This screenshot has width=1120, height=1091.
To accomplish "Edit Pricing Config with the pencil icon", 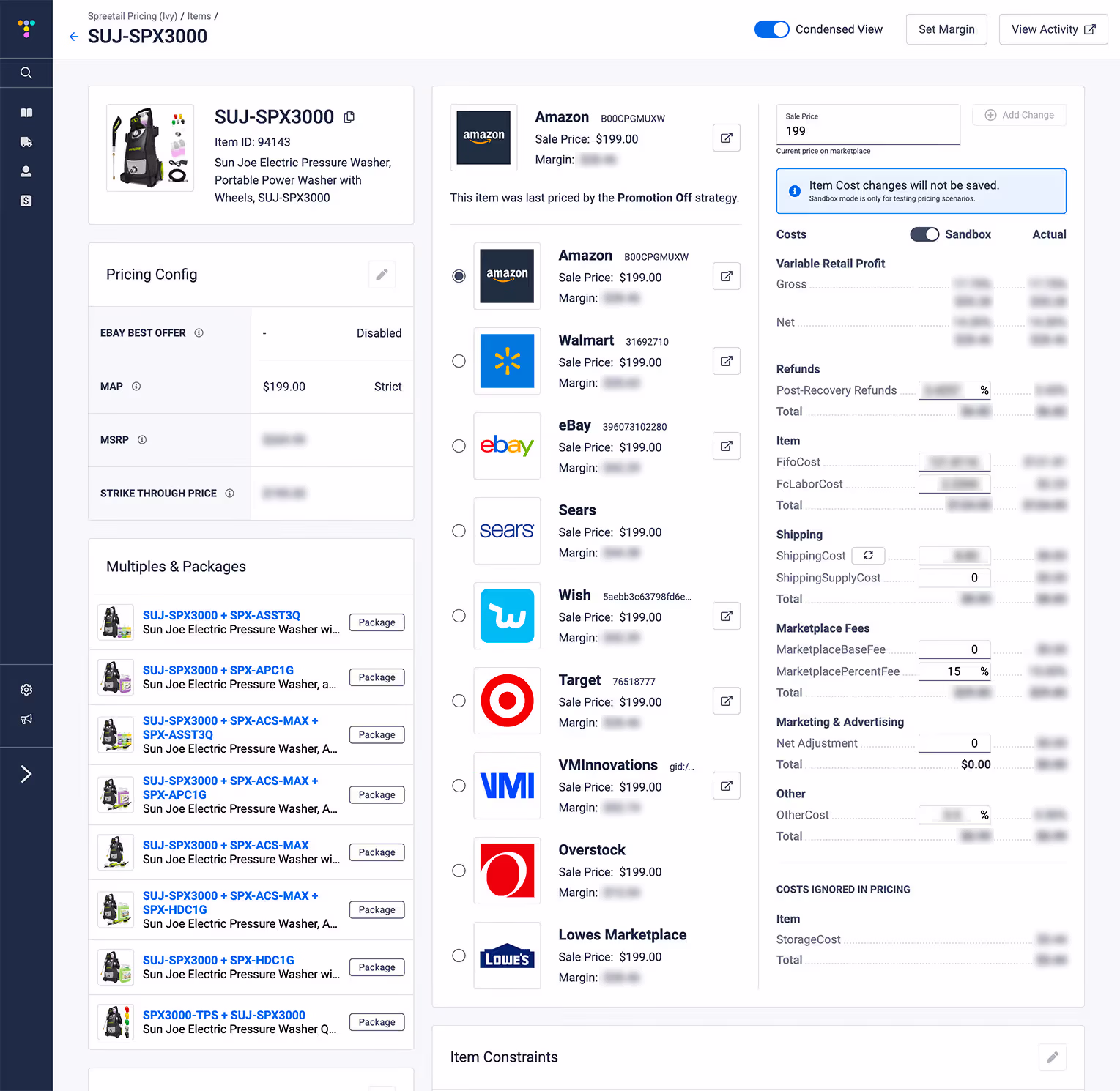I will (x=382, y=275).
